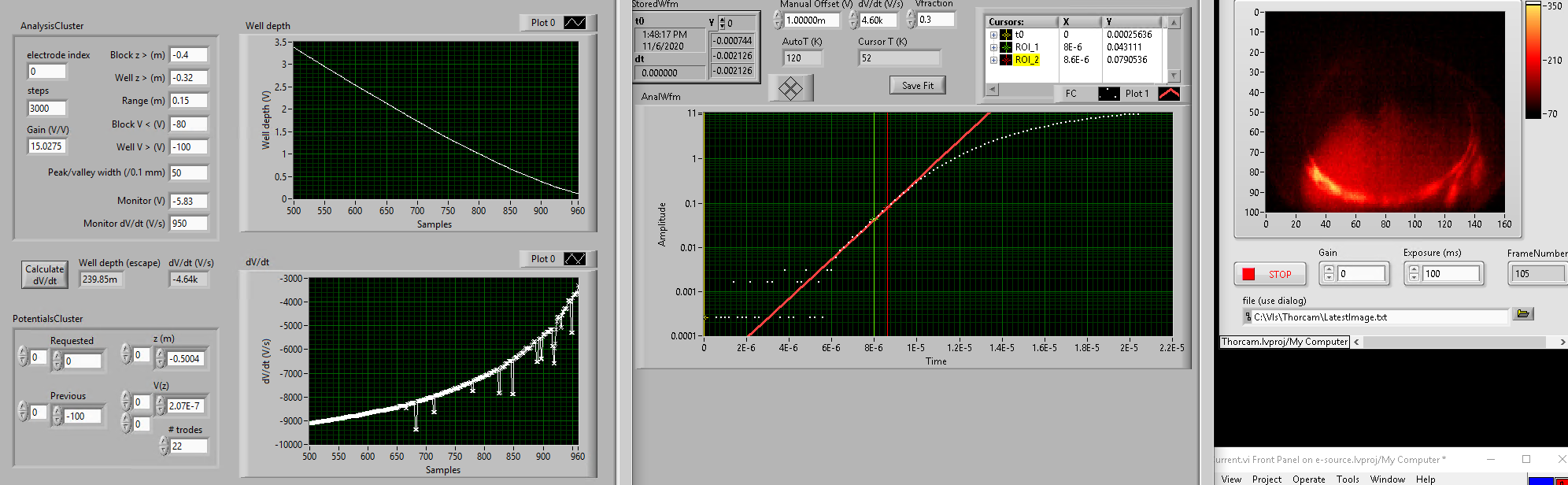The height and width of the screenshot is (485, 1568).
Task: Click the # trodes stepper control
Action: tap(164, 446)
